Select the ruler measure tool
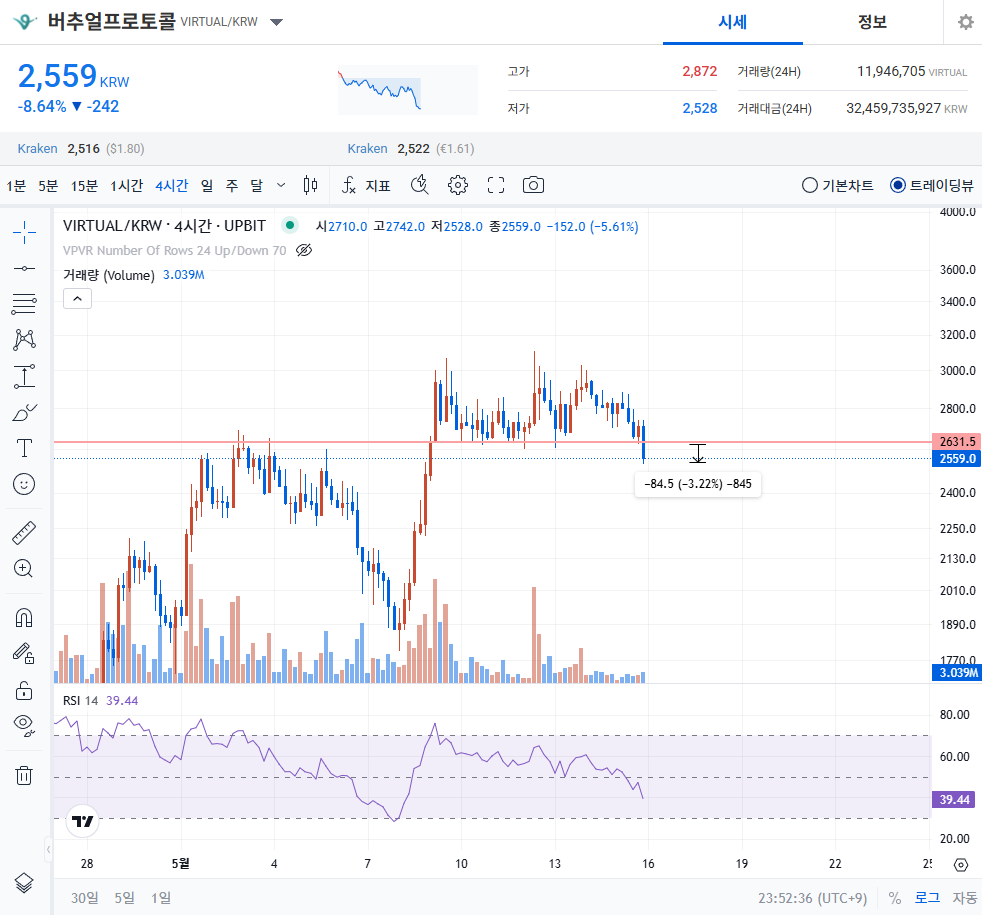Image resolution: width=982 pixels, height=915 pixels. point(24,533)
